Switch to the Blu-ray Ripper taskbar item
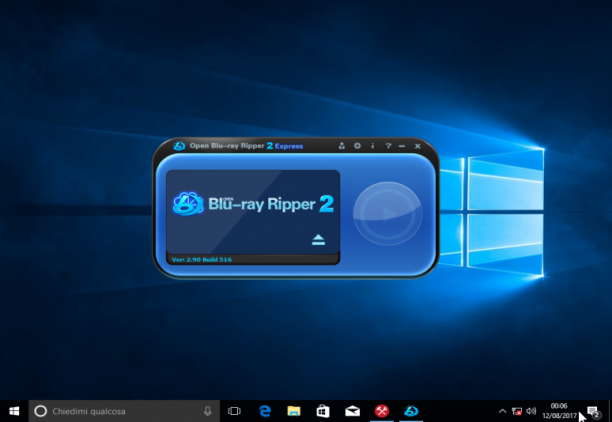Viewport: 612px width, 422px height. click(x=411, y=411)
